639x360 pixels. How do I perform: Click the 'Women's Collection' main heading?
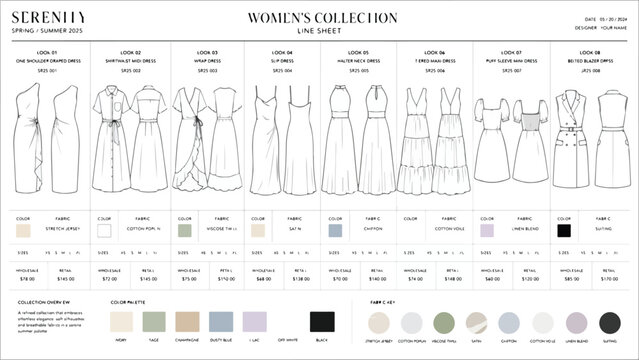[322, 18]
